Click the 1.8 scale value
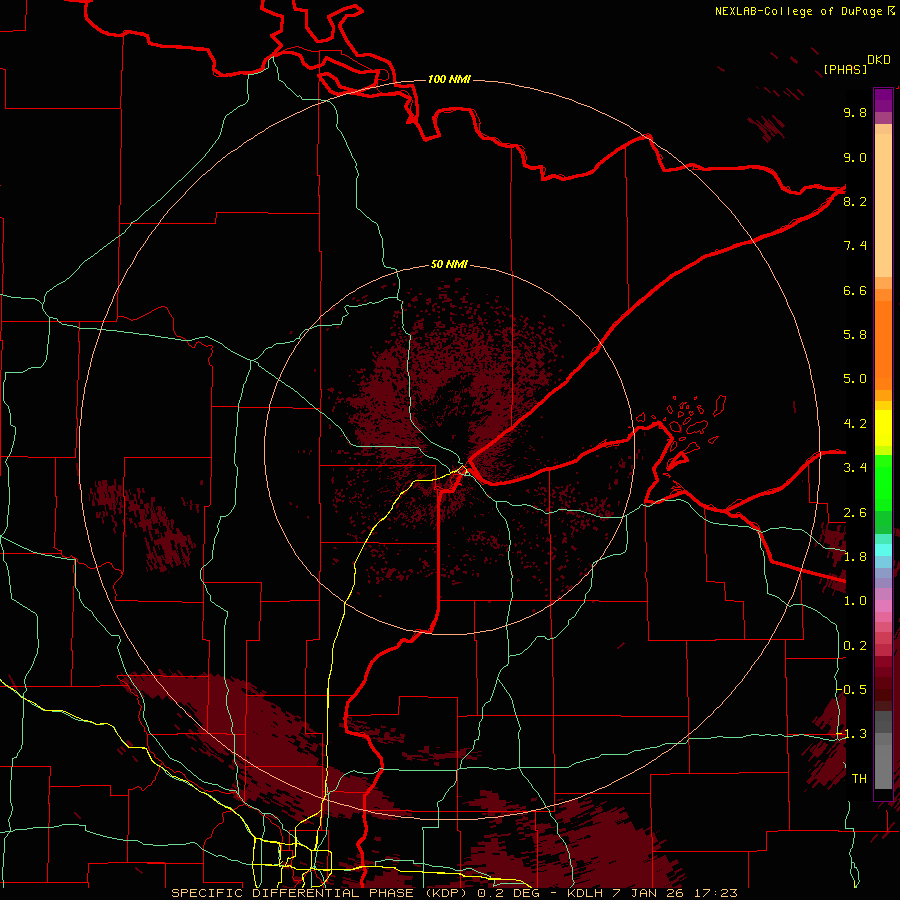 (x=855, y=557)
